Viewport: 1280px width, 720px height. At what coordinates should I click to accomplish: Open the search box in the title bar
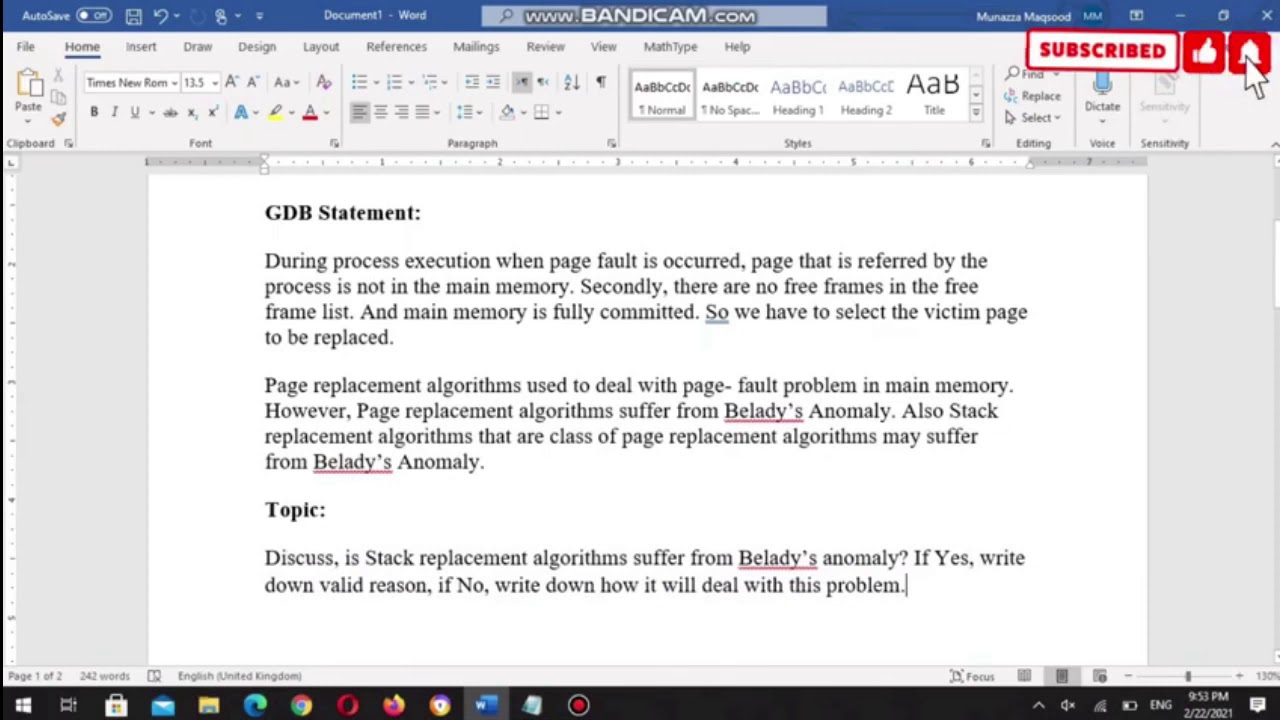point(654,16)
